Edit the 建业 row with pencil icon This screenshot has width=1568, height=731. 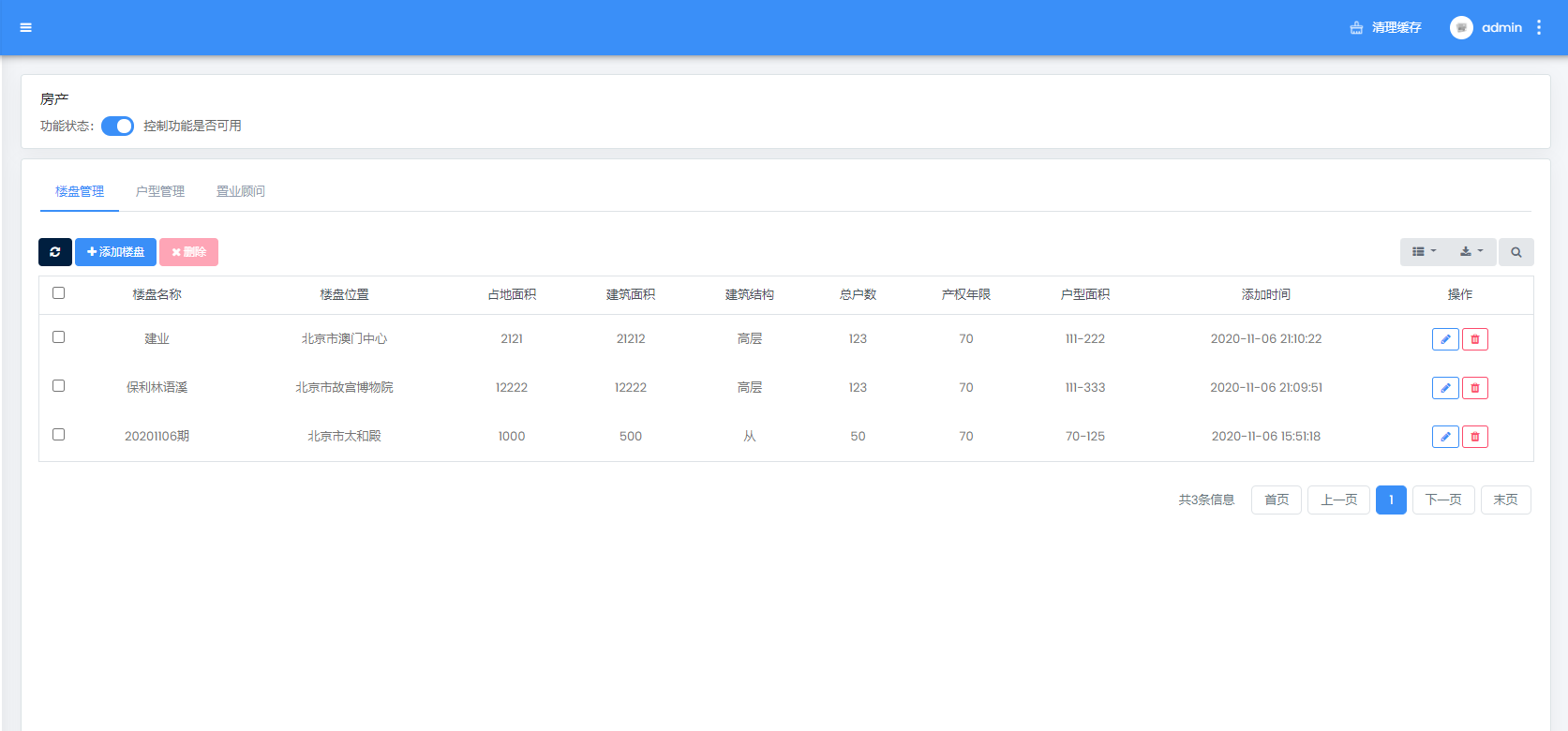[x=1445, y=339]
